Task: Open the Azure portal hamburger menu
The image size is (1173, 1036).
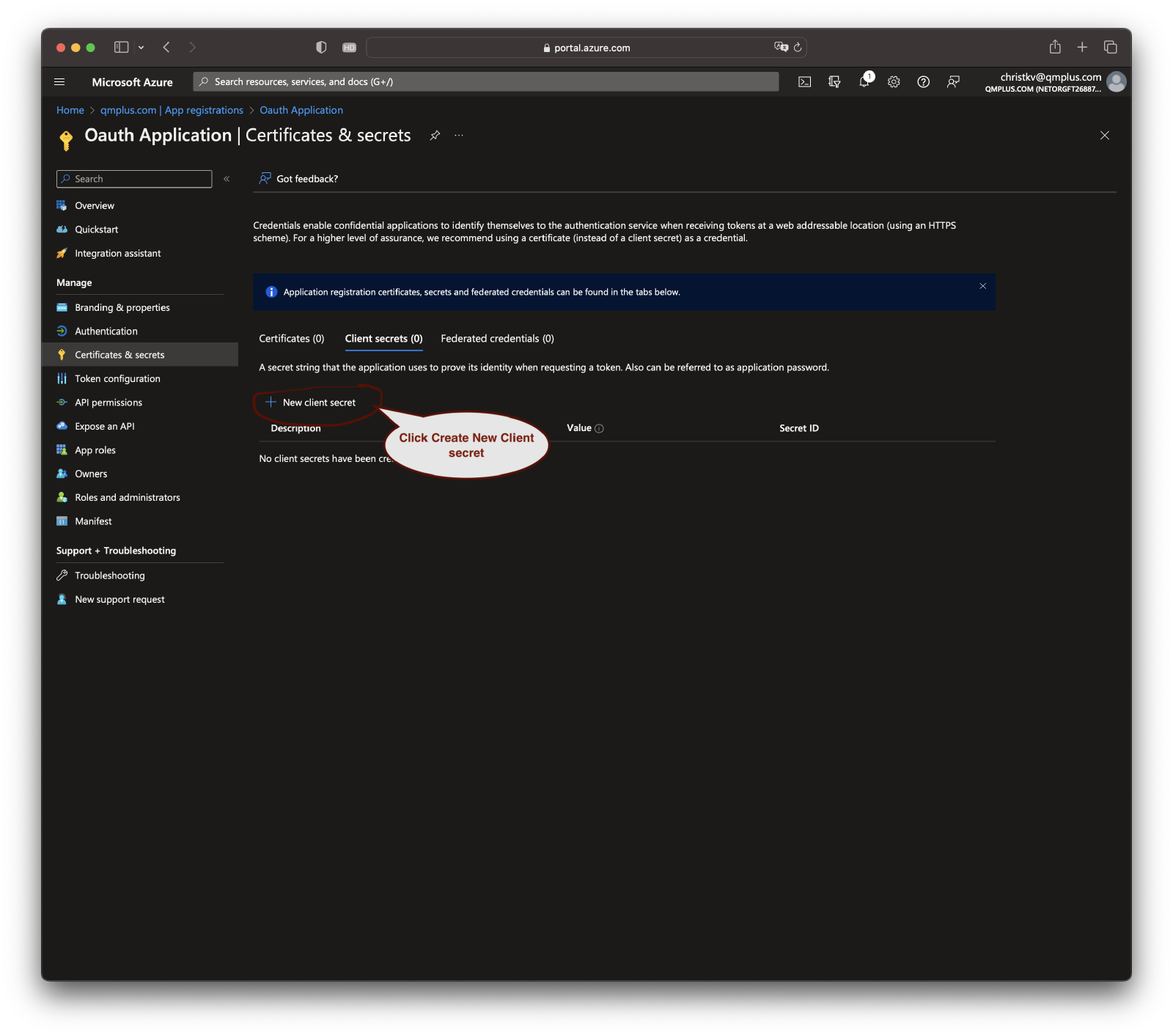Action: click(x=60, y=82)
